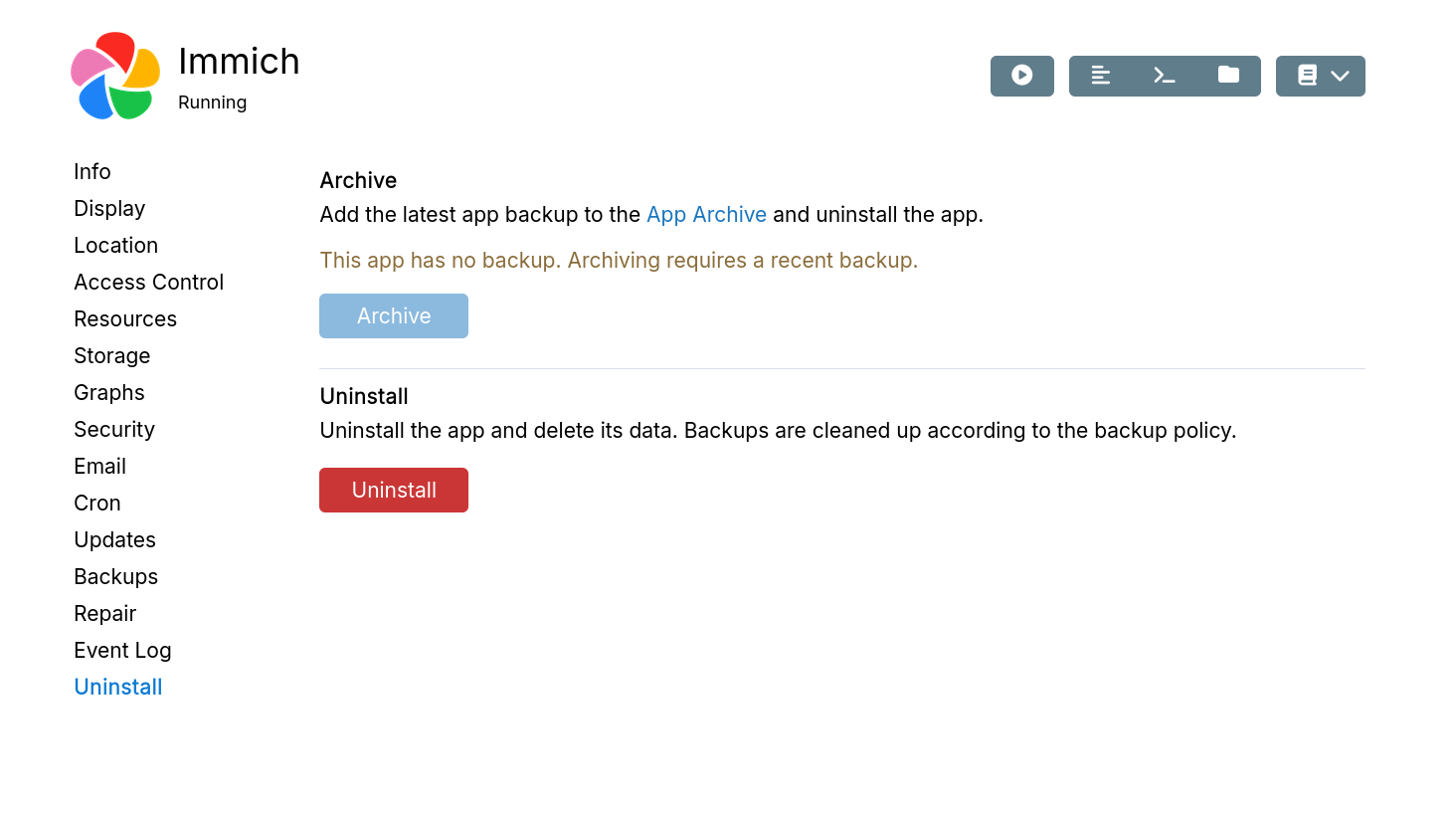Open Security settings
Screen dimensions: 1456x814
113,429
